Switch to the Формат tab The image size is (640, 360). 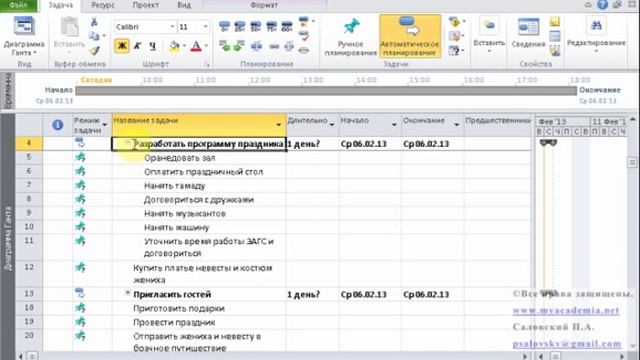pyautogui.click(x=264, y=5)
